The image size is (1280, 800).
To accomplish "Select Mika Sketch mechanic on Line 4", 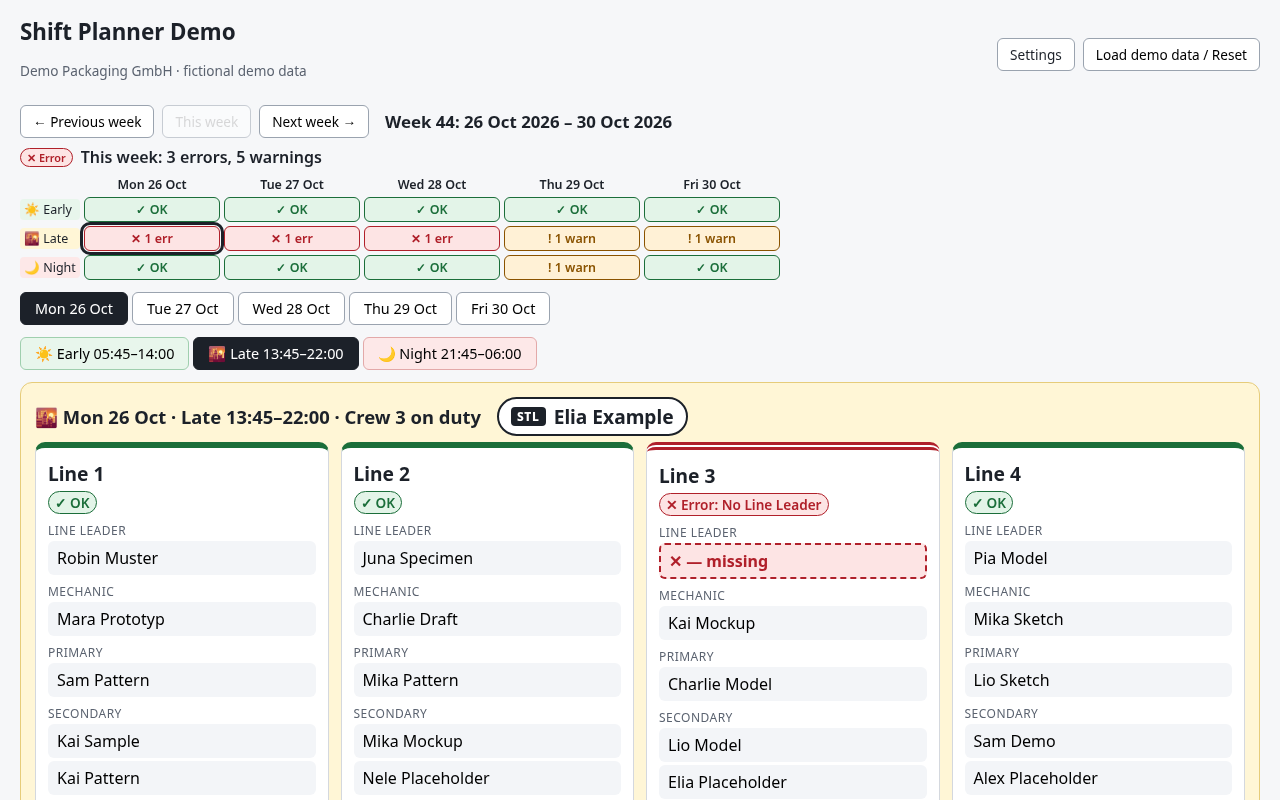I will (x=1098, y=619).
